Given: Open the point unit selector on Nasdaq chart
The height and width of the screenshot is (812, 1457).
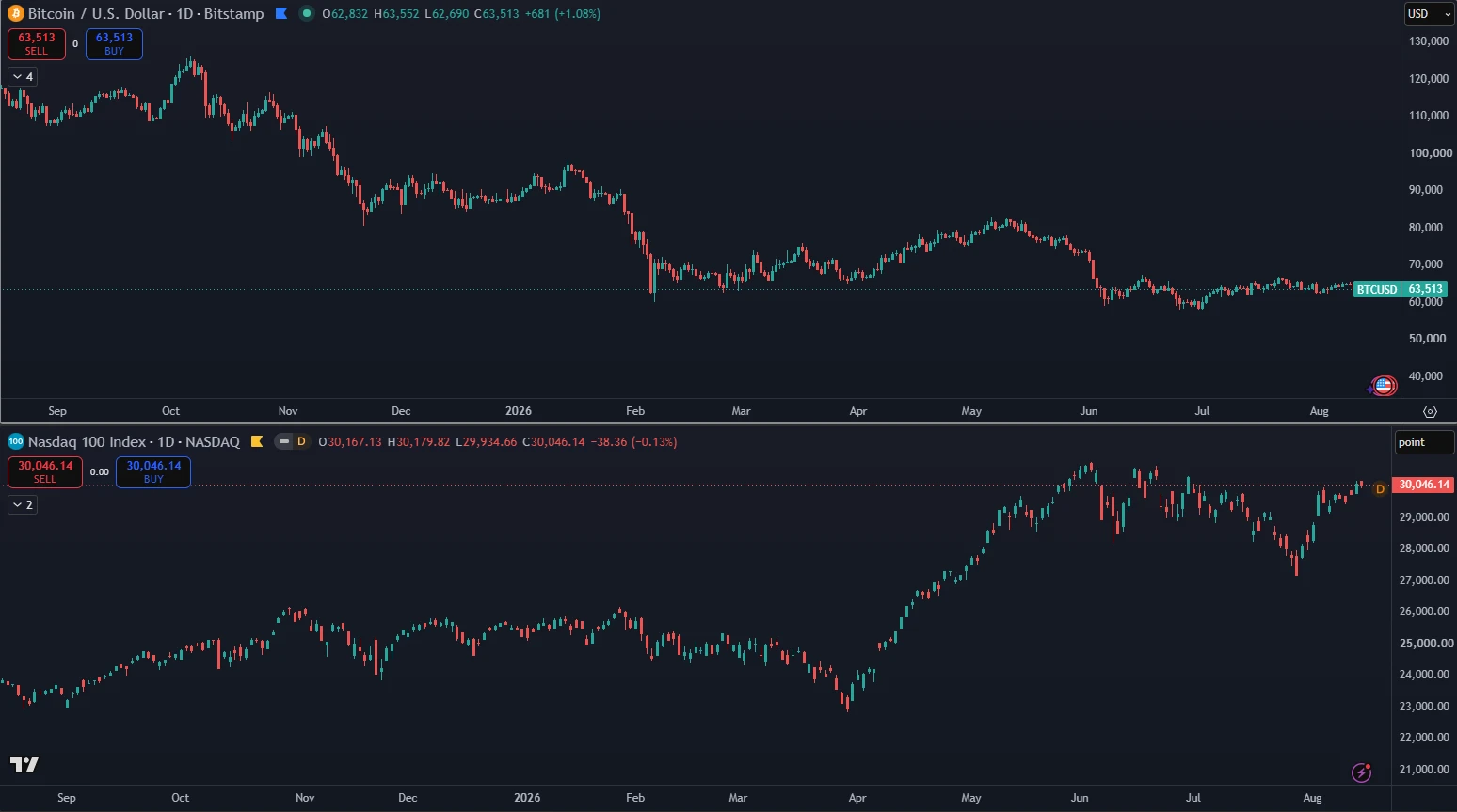Looking at the screenshot, I should [1423, 442].
